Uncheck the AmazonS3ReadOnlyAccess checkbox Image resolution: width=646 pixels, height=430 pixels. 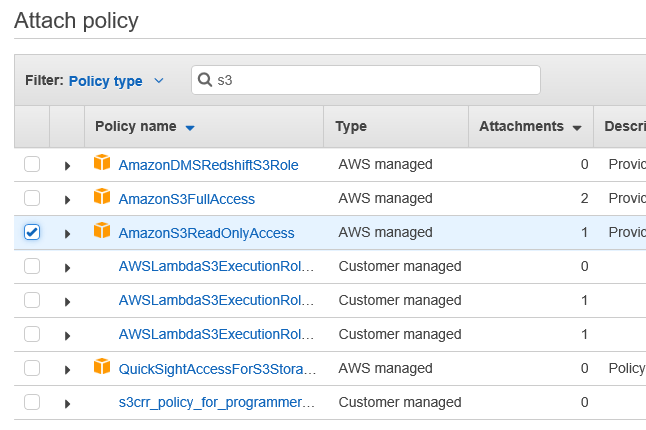pyautogui.click(x=32, y=232)
